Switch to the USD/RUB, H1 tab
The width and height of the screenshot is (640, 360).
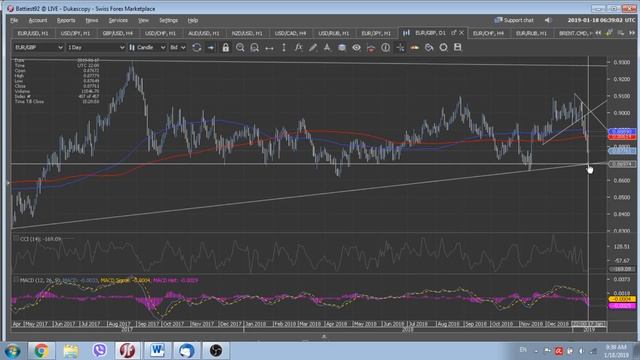[333, 33]
